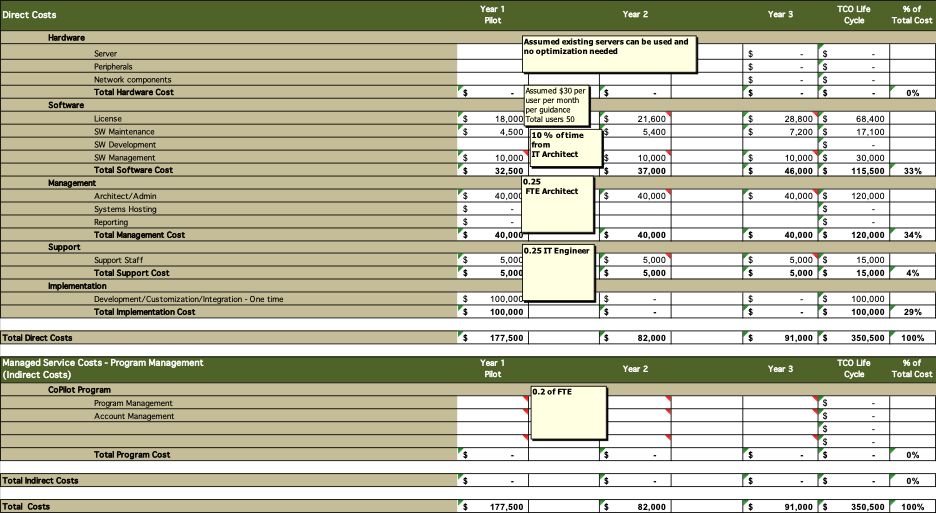Click 'TCO Life Cycle' header in Direct Costs

tap(854, 15)
